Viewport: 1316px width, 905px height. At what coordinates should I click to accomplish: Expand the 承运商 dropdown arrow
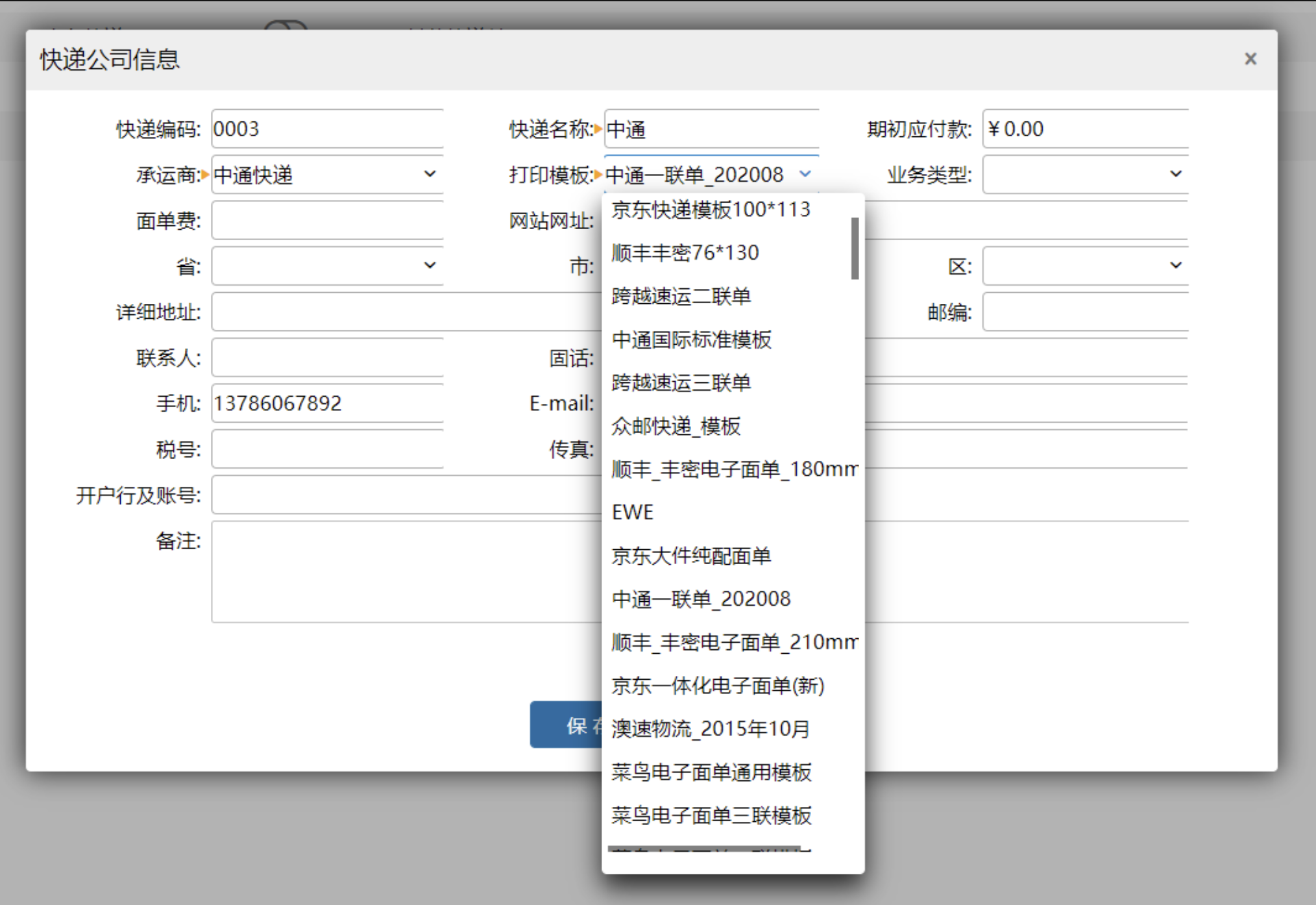point(430,174)
